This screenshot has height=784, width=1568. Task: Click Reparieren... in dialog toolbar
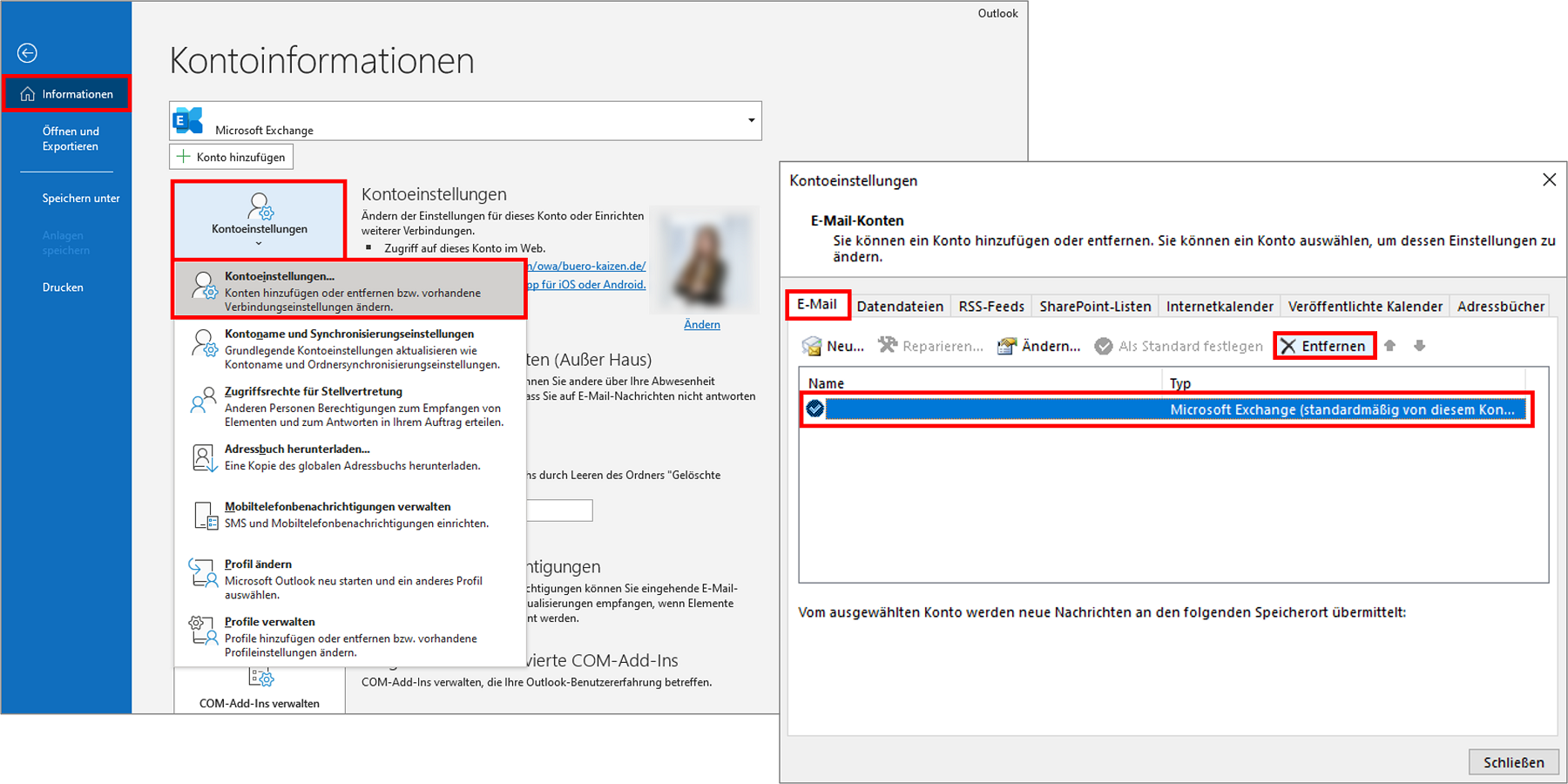coord(929,346)
